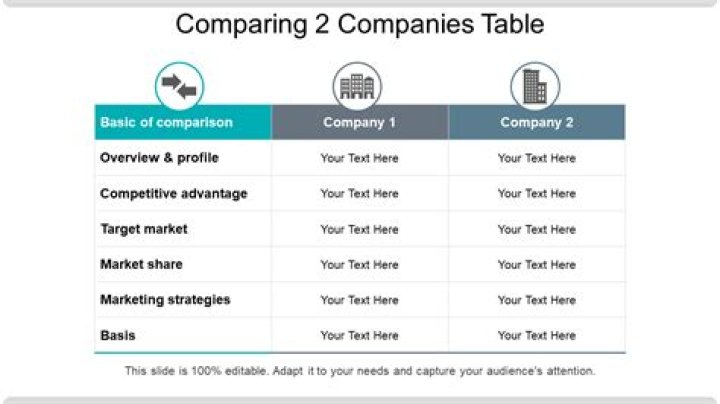Click the Overview & profile row label

click(x=160, y=158)
